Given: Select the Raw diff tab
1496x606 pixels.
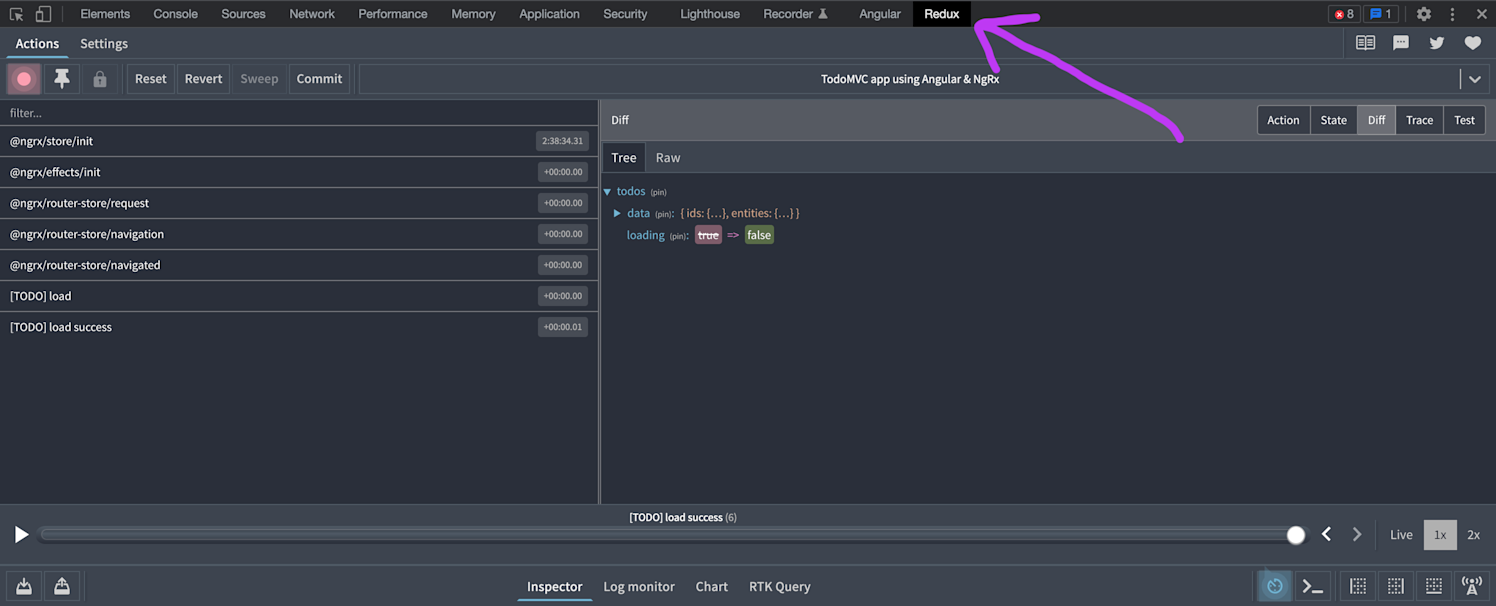Looking at the screenshot, I should (668, 157).
